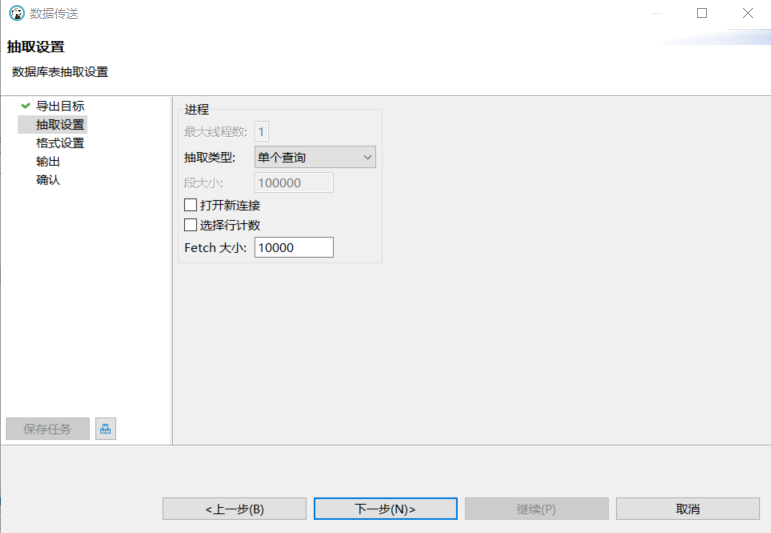The width and height of the screenshot is (771, 533).
Task: Tick the 选择行计数 checkbox
Action: pyautogui.click(x=191, y=225)
